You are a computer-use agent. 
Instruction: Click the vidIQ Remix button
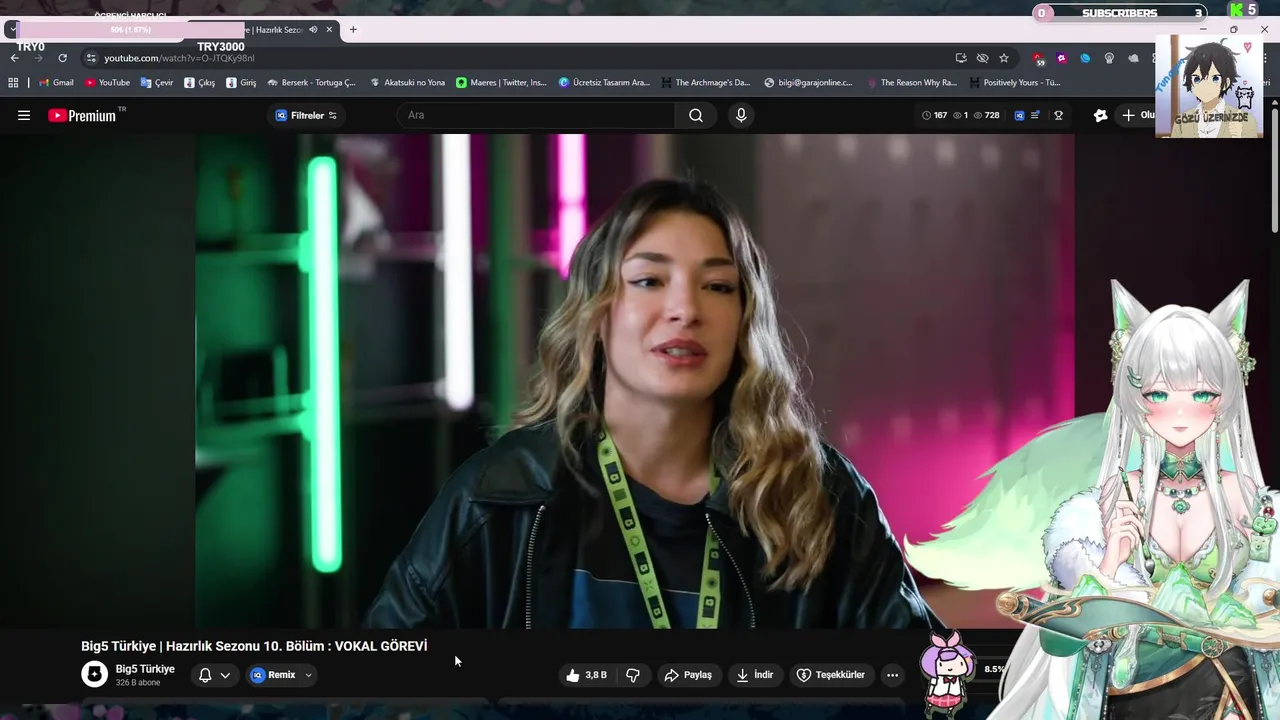(273, 675)
